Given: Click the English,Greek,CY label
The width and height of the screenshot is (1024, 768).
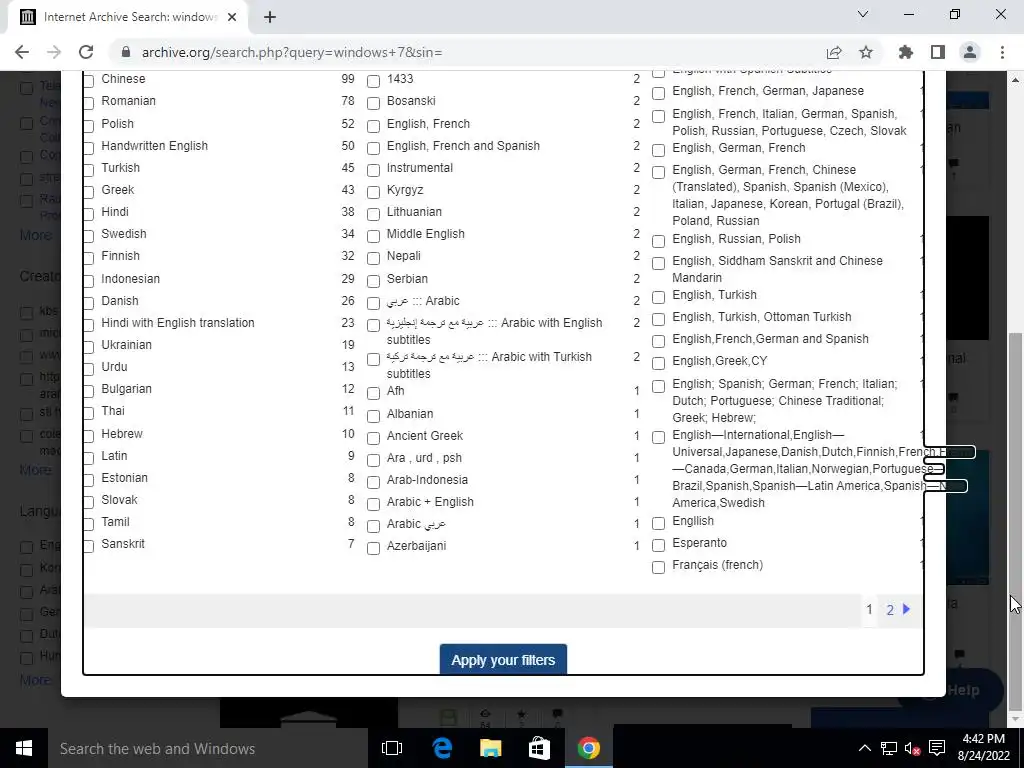Looking at the screenshot, I should tap(720, 361).
